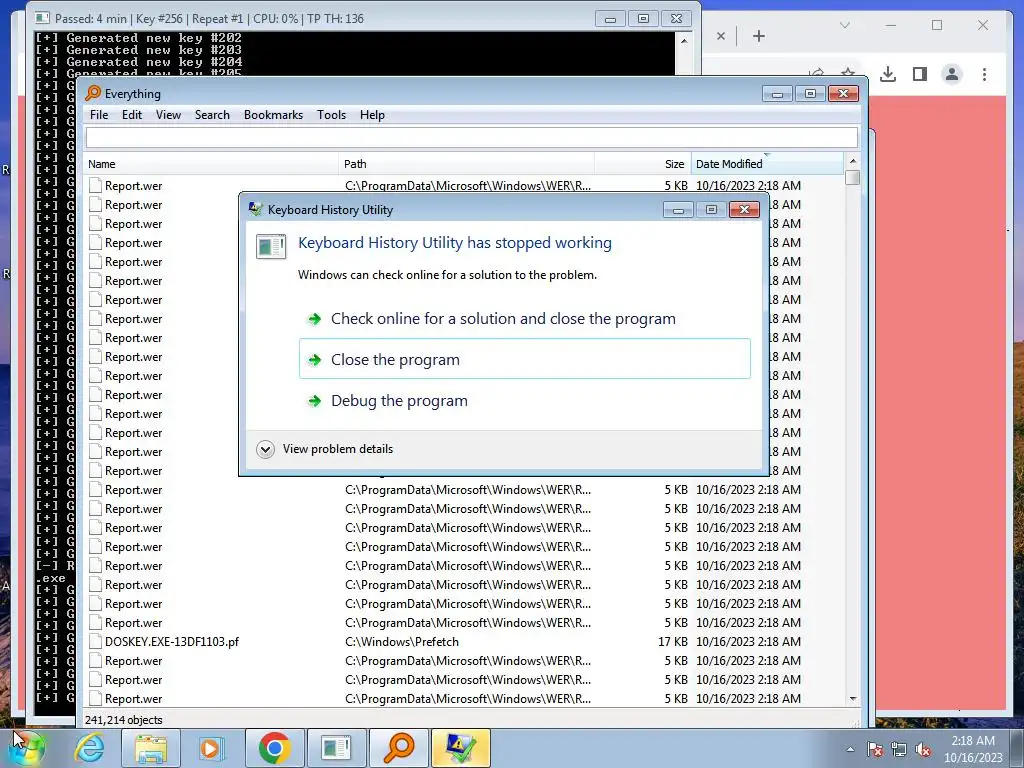Viewport: 1024px width, 768px height.
Task: Toggle the Chrome side panel icon
Action: pos(920,74)
